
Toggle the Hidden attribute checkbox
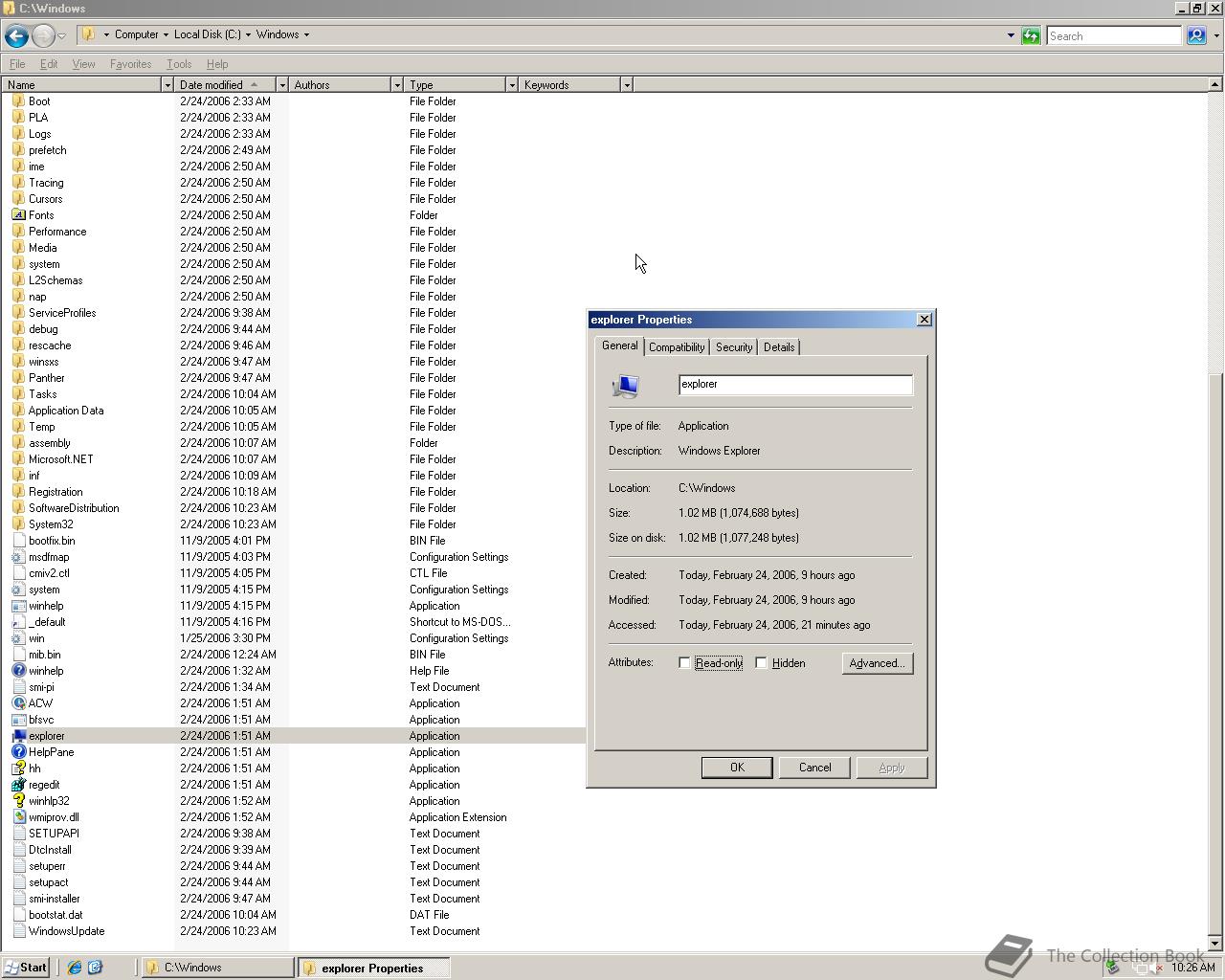(x=761, y=663)
